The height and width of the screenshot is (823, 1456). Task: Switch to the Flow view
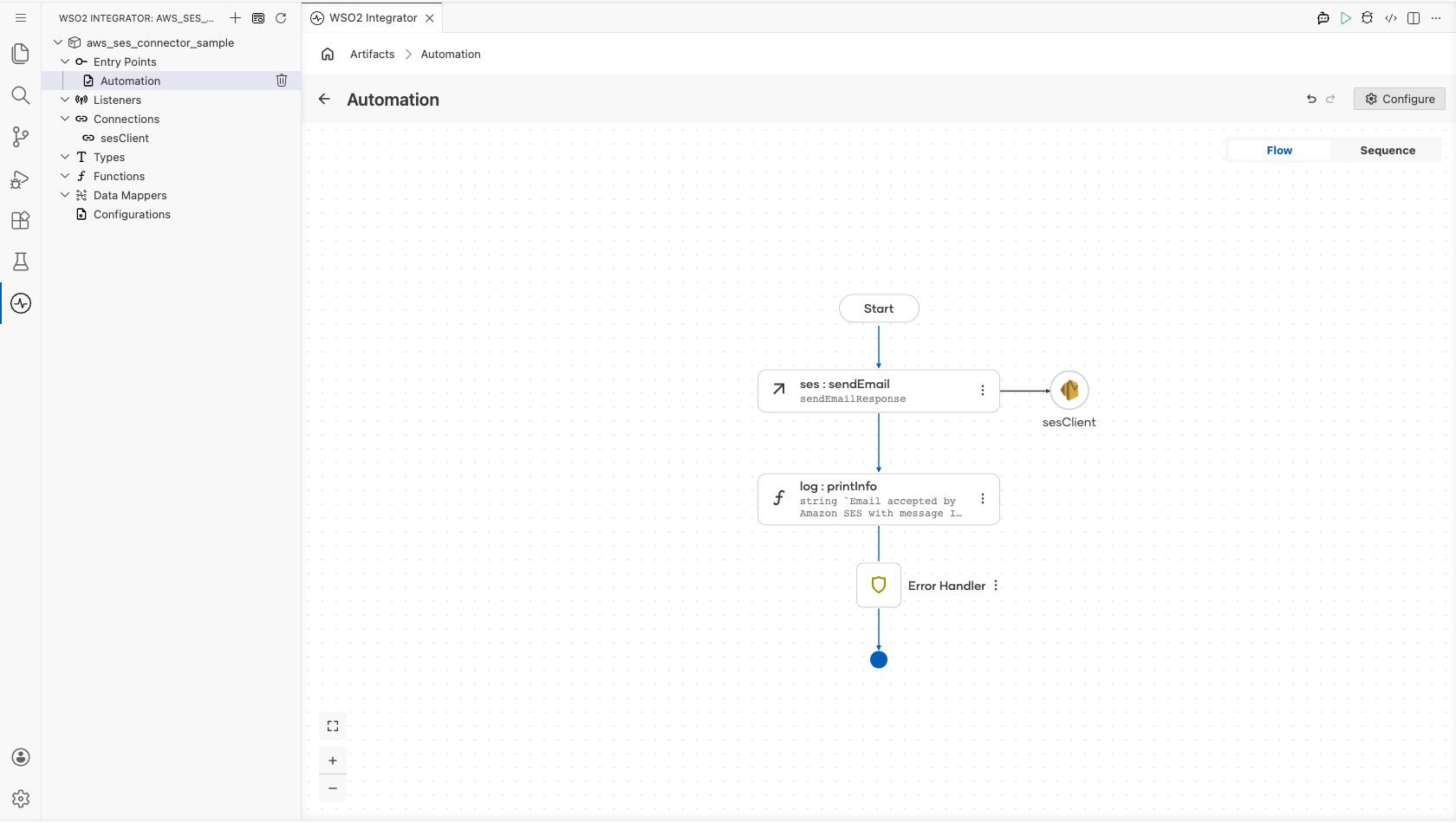[x=1279, y=150]
